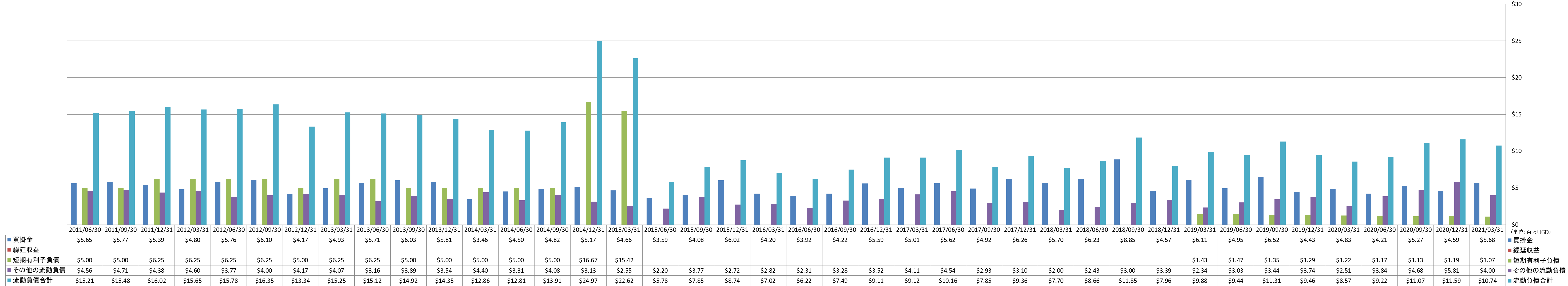The height and width of the screenshot is (286, 1568).
Task: Click the 2020/12/31 column date header
Action: [1452, 230]
